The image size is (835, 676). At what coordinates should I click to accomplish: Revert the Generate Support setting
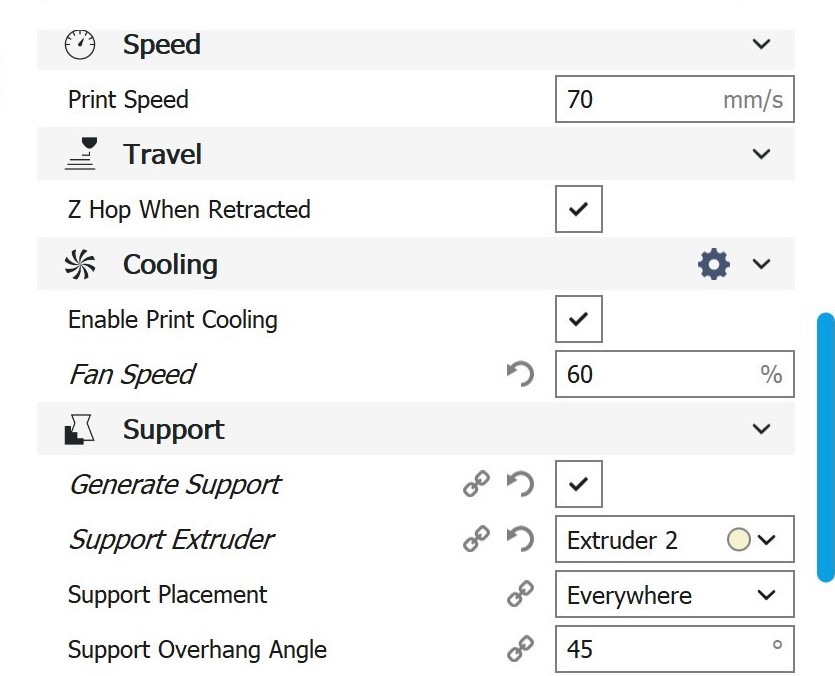[520, 485]
